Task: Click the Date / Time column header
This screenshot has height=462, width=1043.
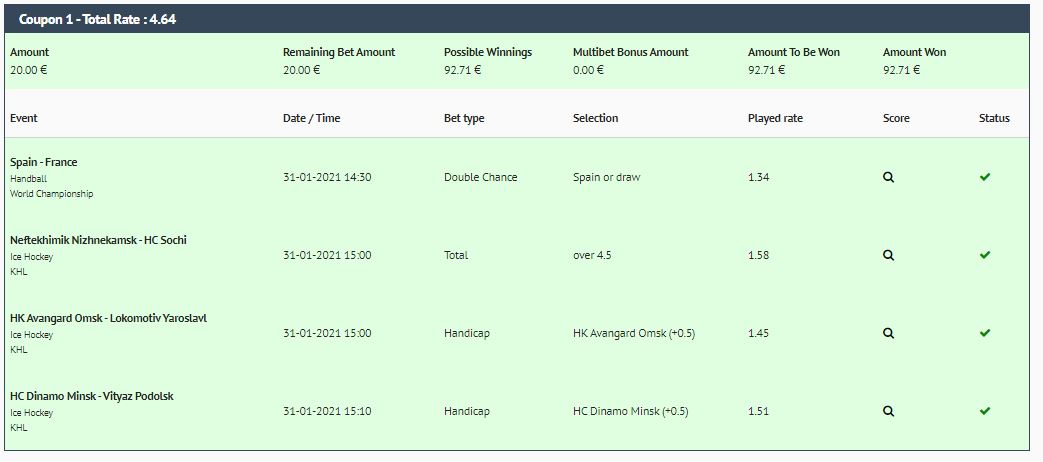Action: tap(311, 118)
